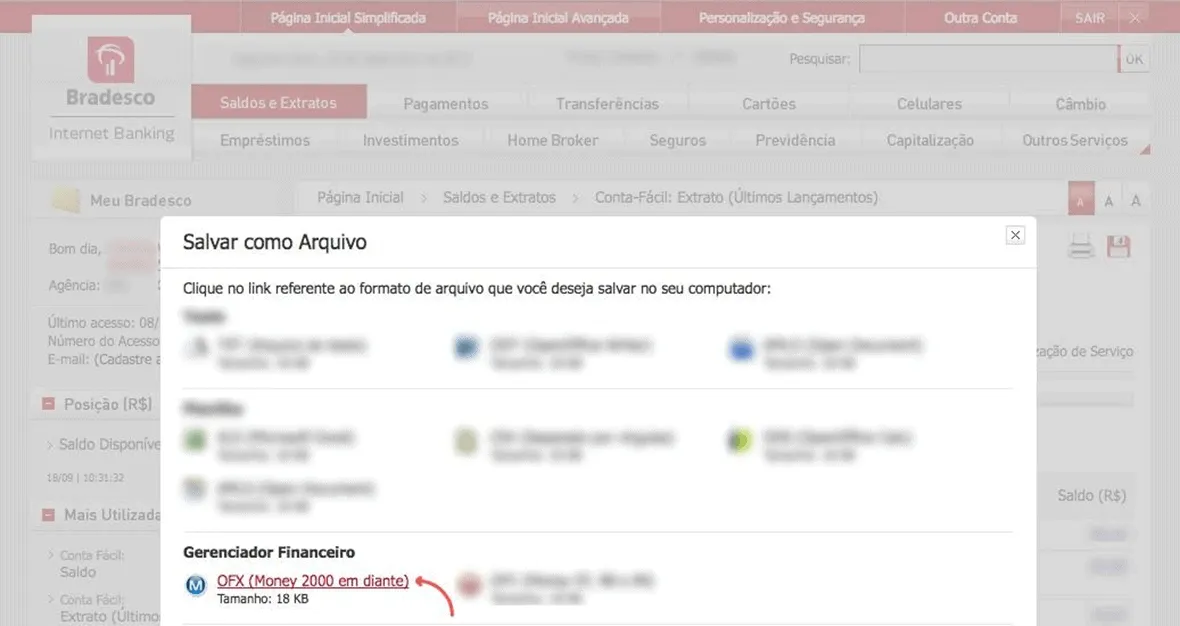Screen dimensions: 1180x626
Task: Open the Home Broker menu
Action: (552, 140)
